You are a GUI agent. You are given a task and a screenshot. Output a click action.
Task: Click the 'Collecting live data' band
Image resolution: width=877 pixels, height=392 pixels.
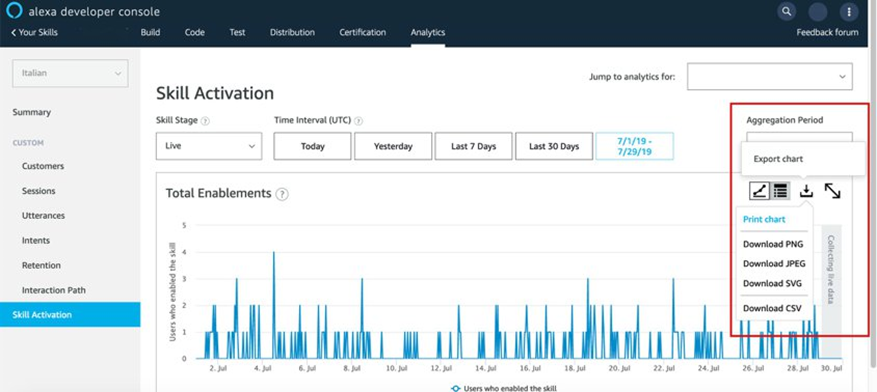click(831, 291)
